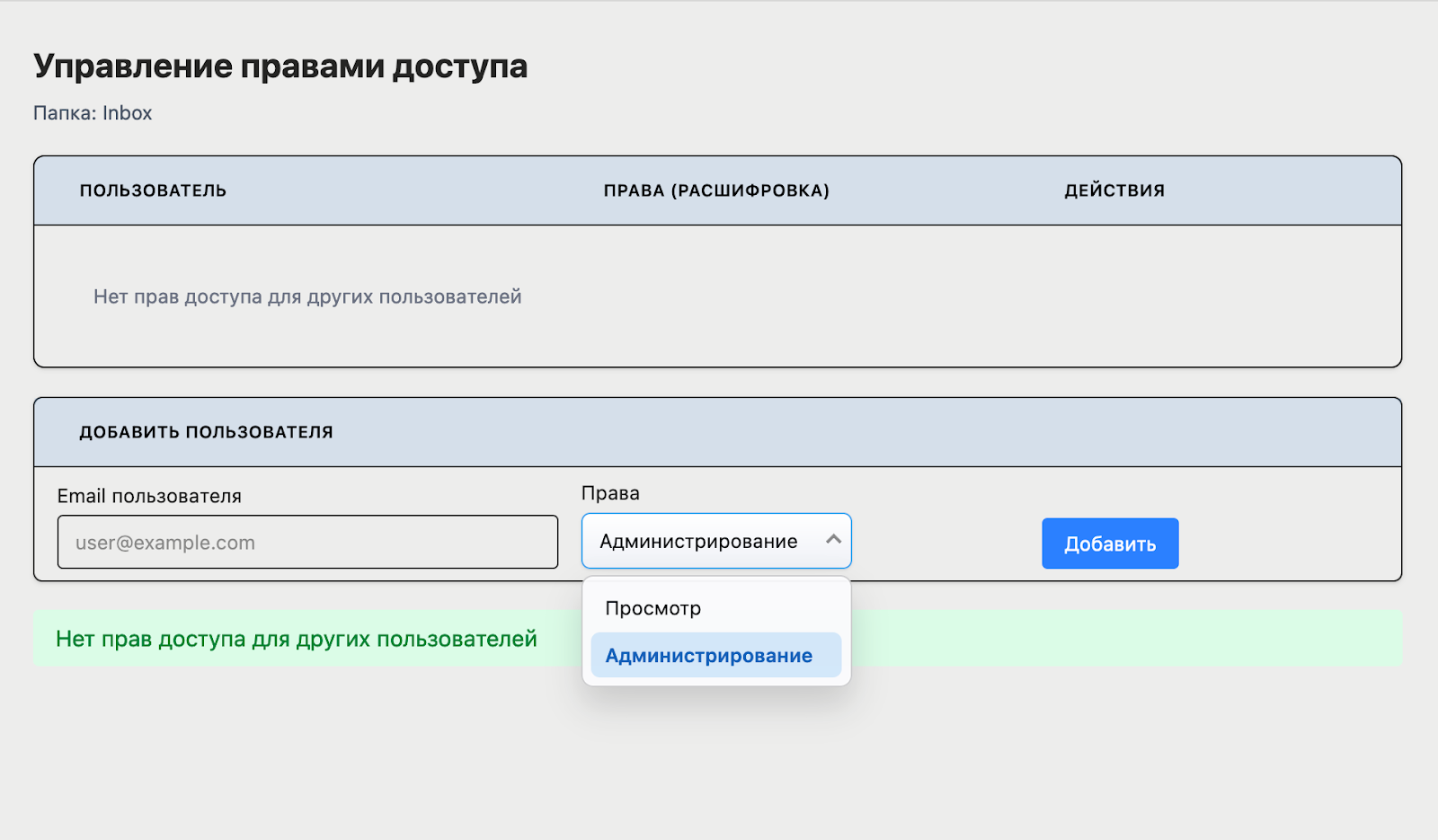Click the Управление правами доступа heading
Screen dimensions: 1438x840
point(280,66)
